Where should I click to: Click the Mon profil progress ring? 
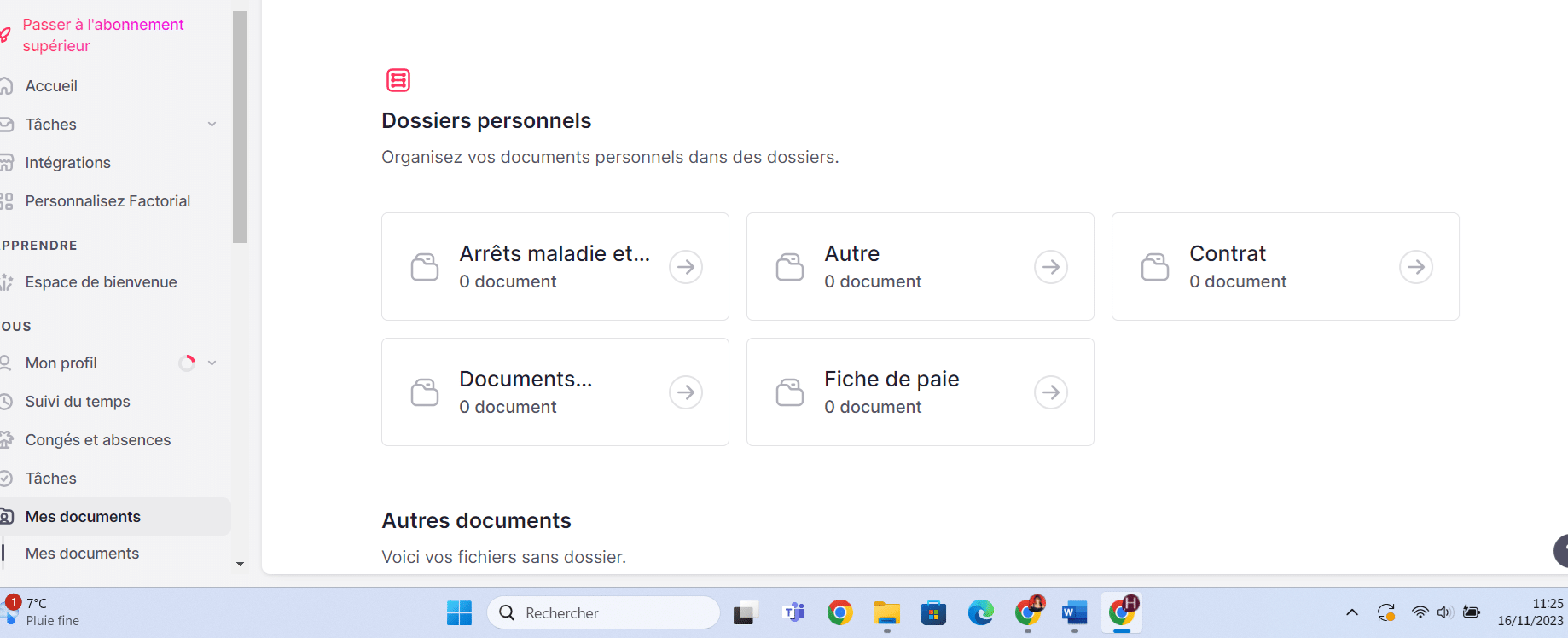point(187,362)
